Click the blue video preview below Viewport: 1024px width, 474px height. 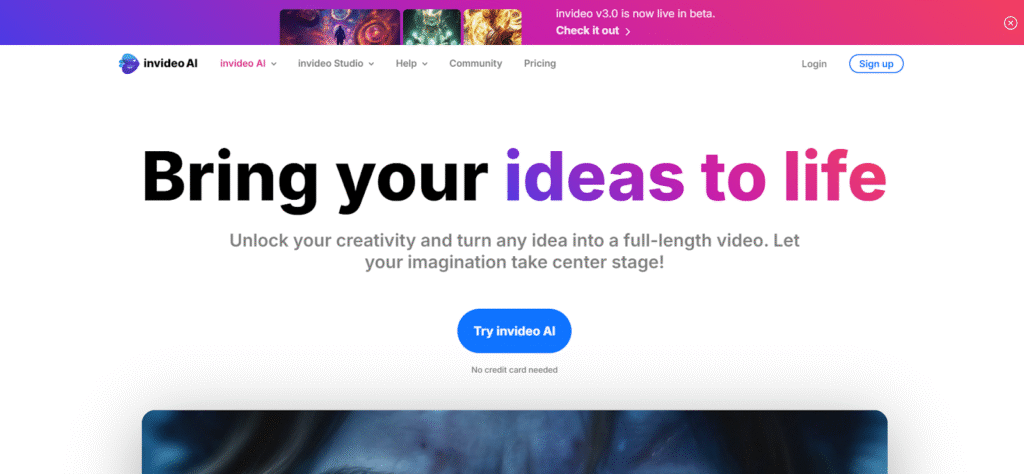pos(515,442)
